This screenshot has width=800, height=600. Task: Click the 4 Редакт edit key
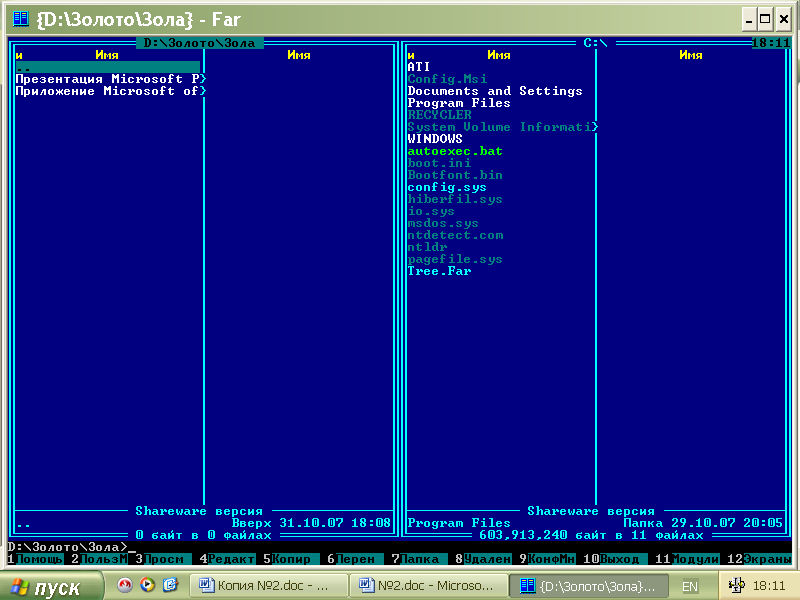[x=228, y=559]
